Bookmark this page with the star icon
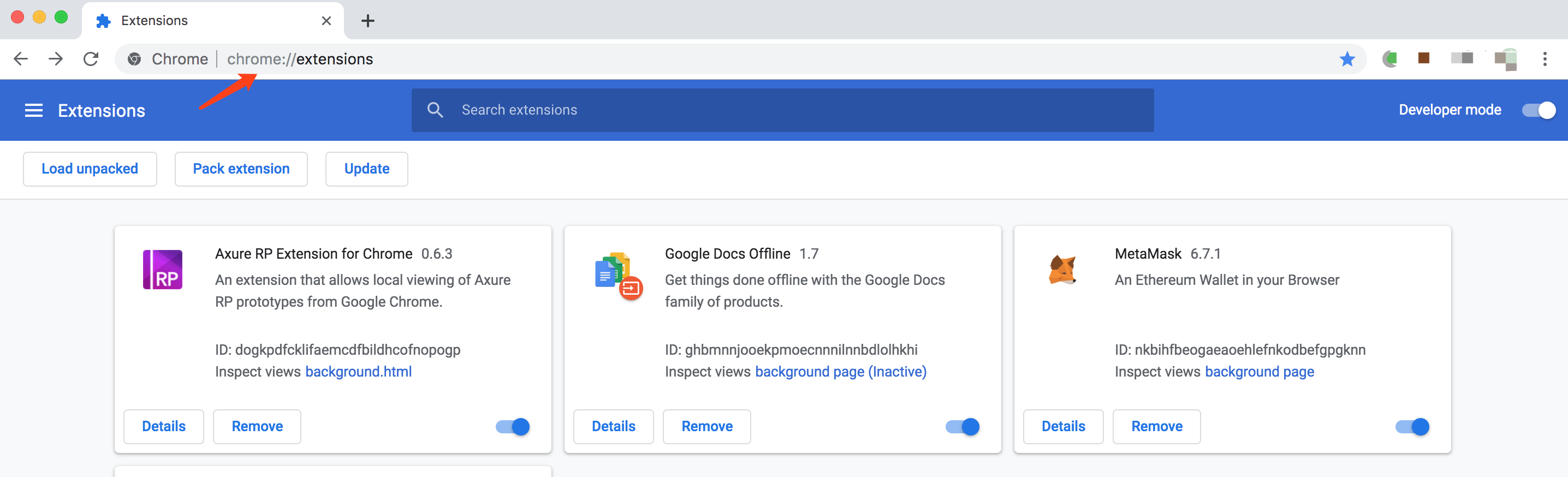The height and width of the screenshot is (477, 1568). tap(1347, 59)
